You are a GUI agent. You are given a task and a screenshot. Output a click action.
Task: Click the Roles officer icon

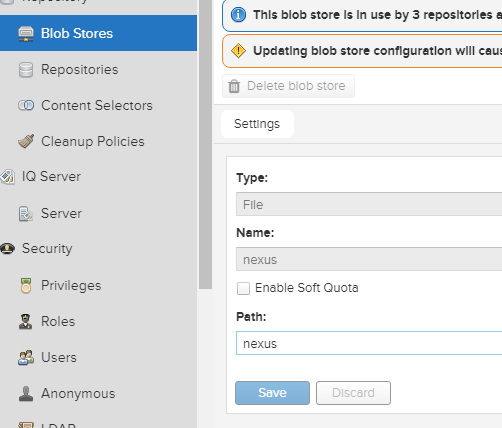[x=26, y=322]
